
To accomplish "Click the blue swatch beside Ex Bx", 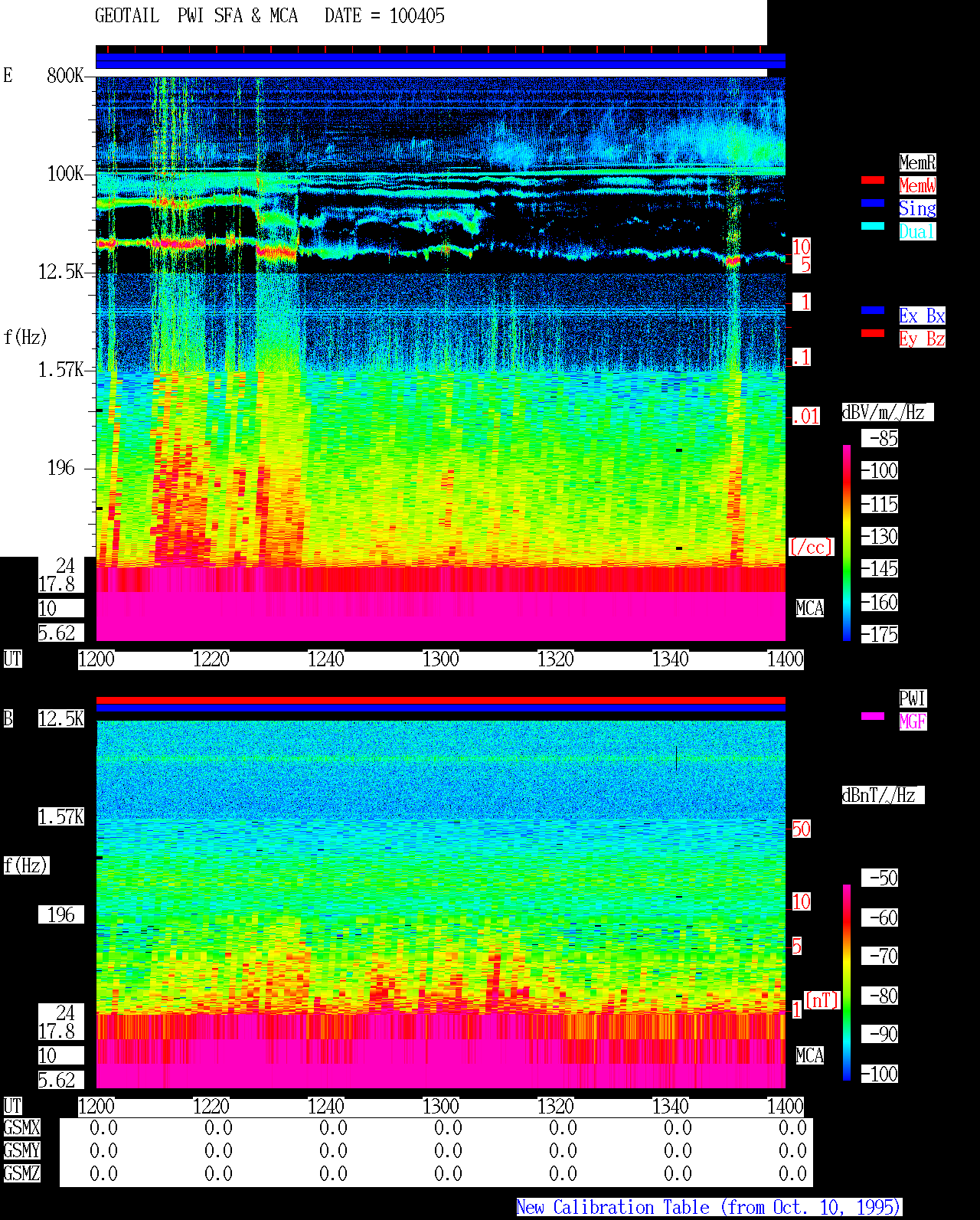I will 873,310.
